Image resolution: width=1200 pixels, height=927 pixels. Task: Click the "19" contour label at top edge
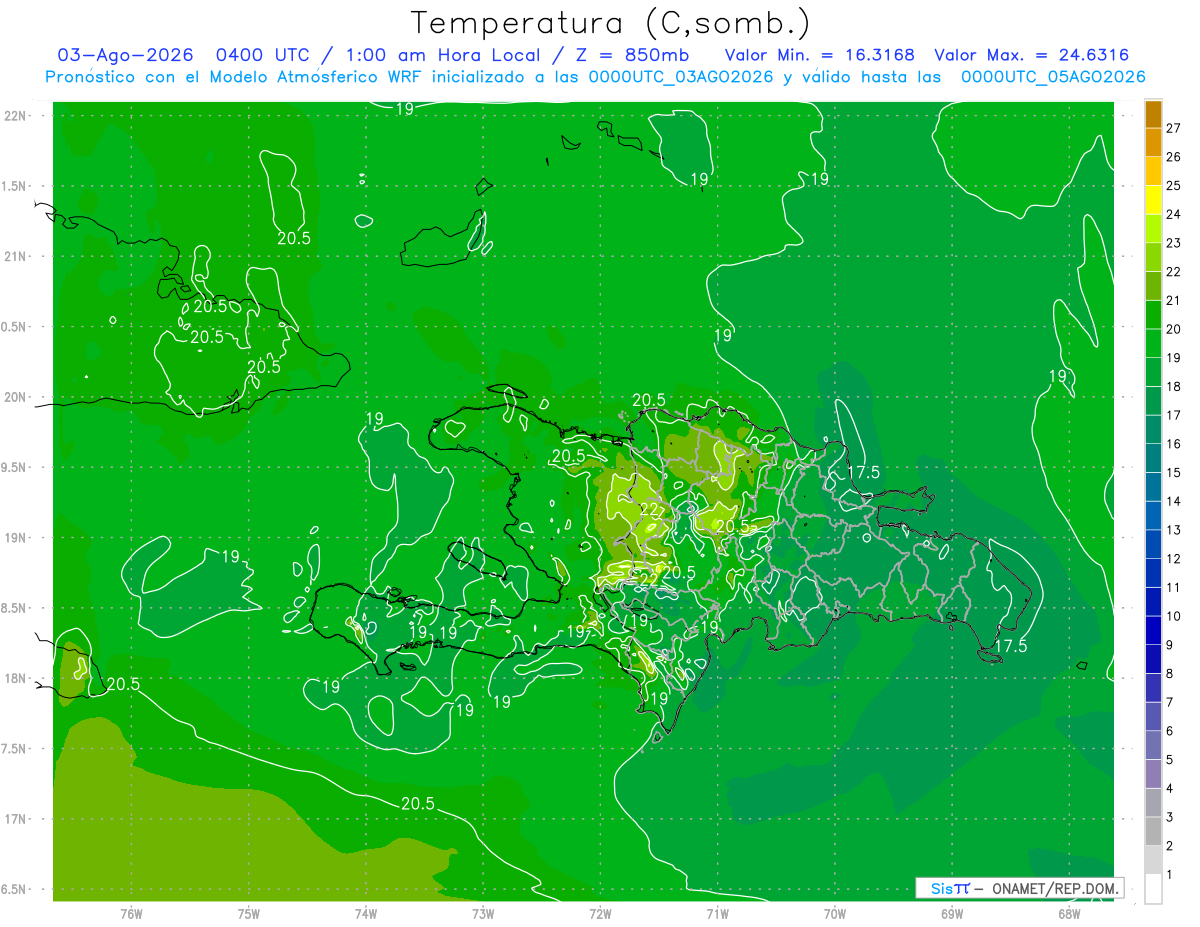[x=404, y=109]
